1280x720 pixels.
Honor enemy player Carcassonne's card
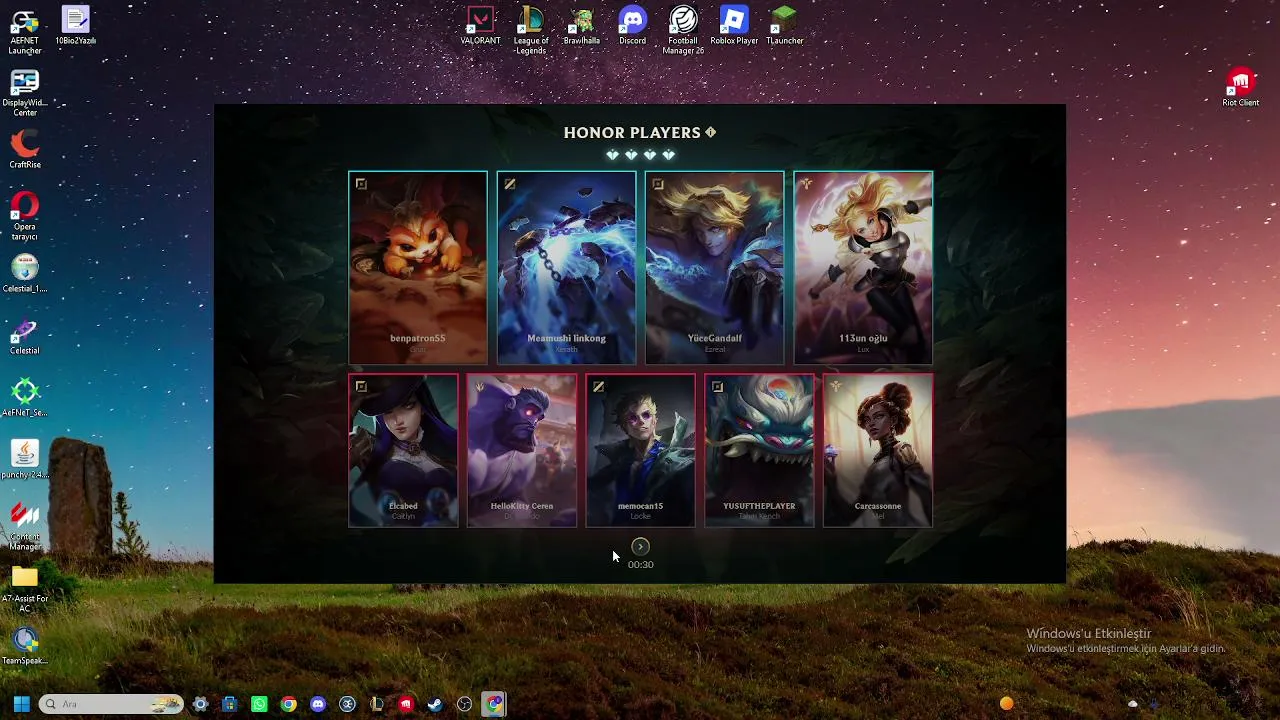[878, 450]
